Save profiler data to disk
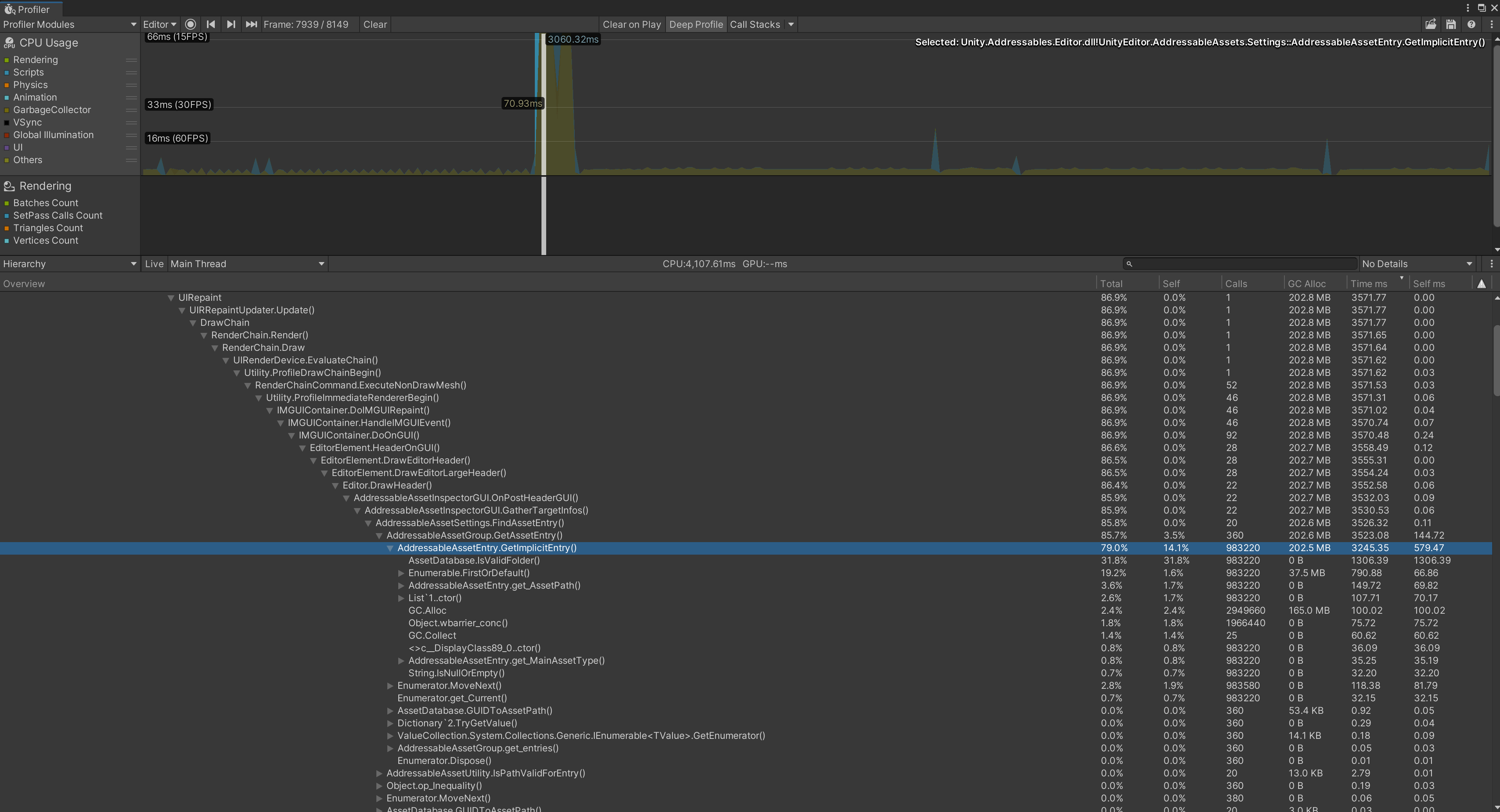 pyautogui.click(x=1450, y=25)
